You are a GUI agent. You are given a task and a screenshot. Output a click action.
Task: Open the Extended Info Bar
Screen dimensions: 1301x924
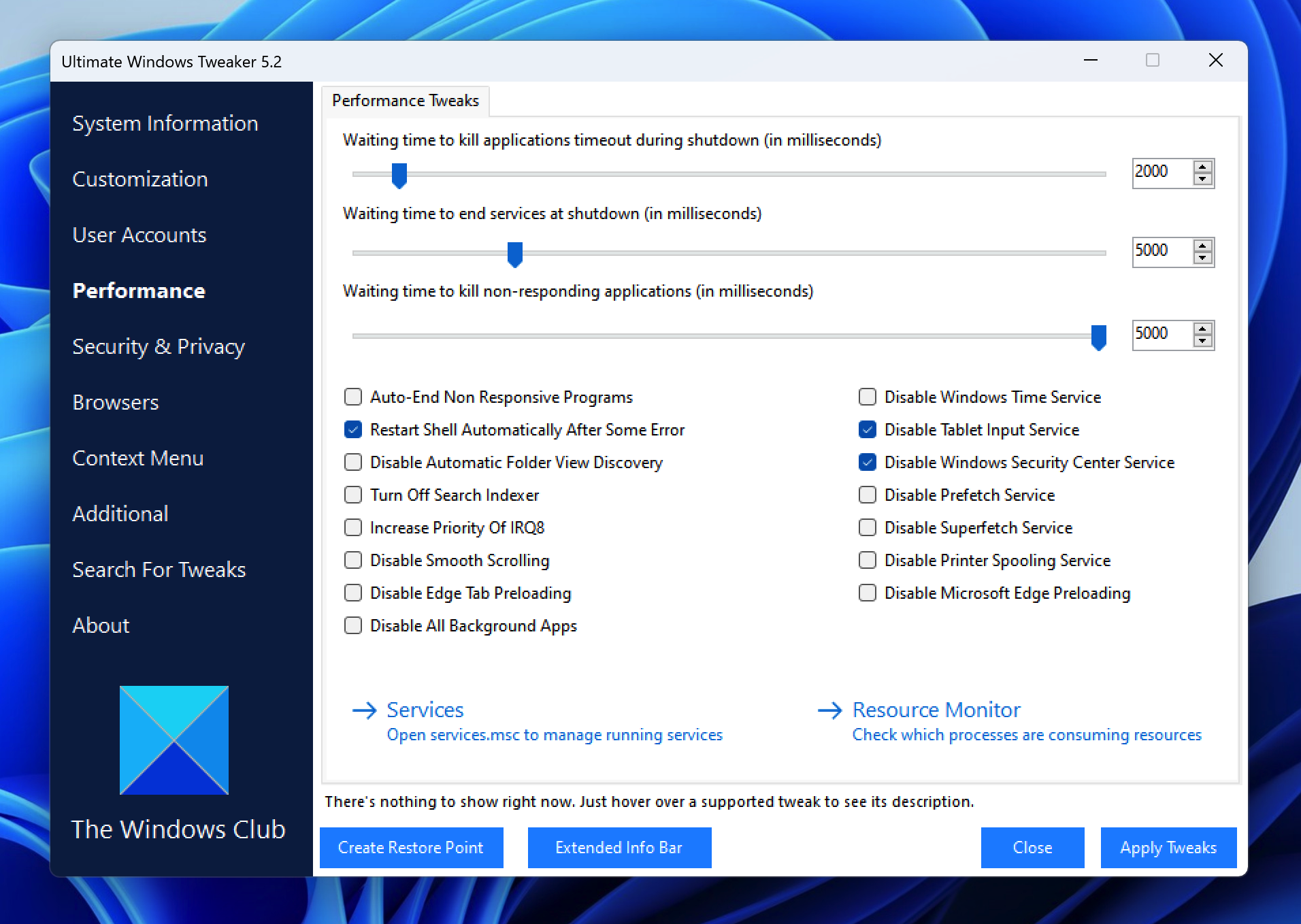click(620, 848)
